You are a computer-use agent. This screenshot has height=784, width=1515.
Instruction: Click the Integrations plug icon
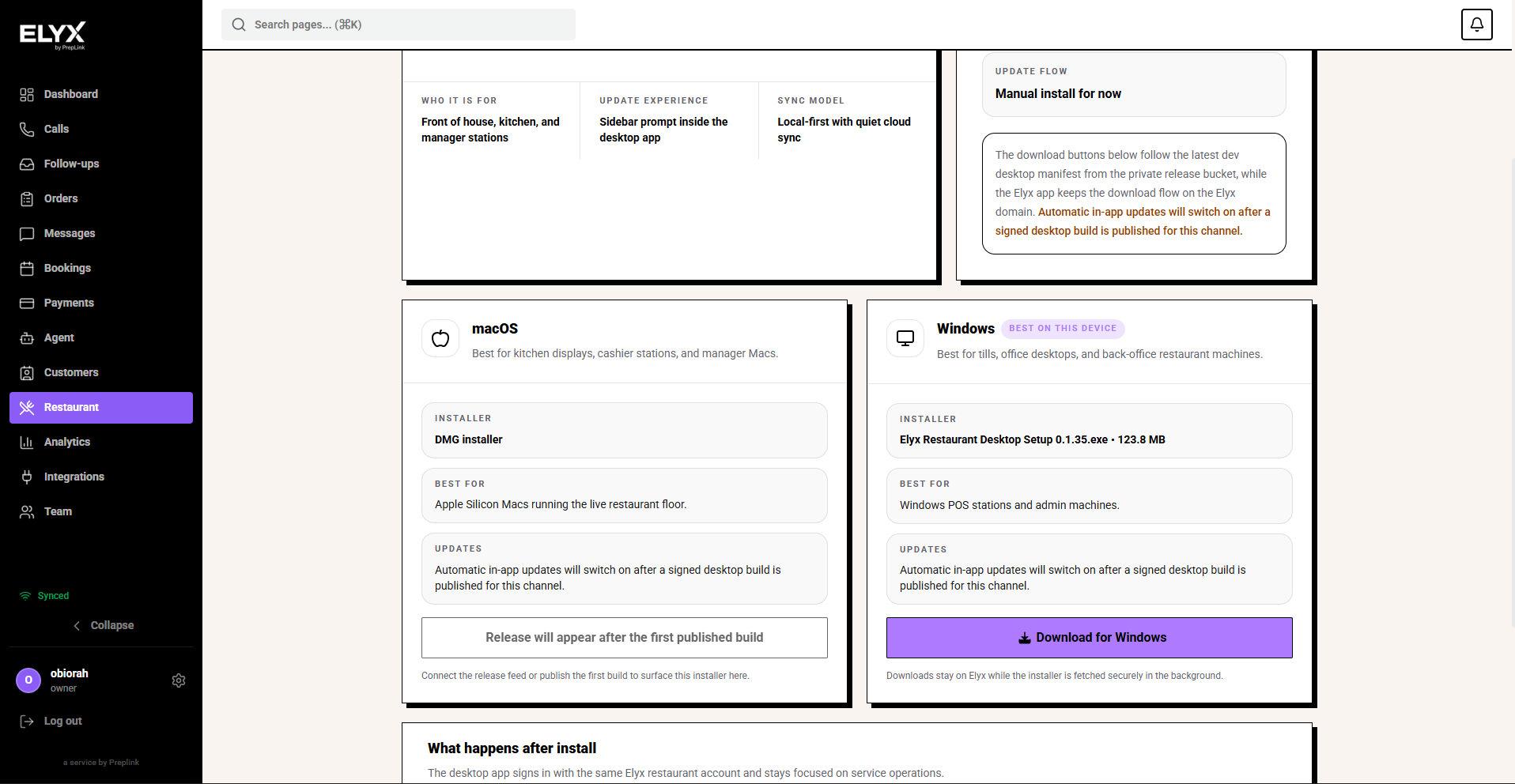27,477
